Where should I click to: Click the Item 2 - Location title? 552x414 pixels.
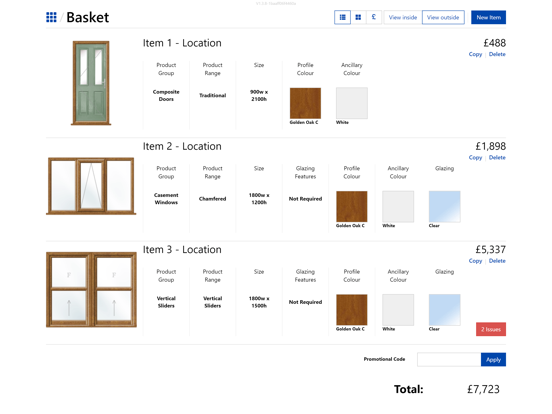click(182, 146)
